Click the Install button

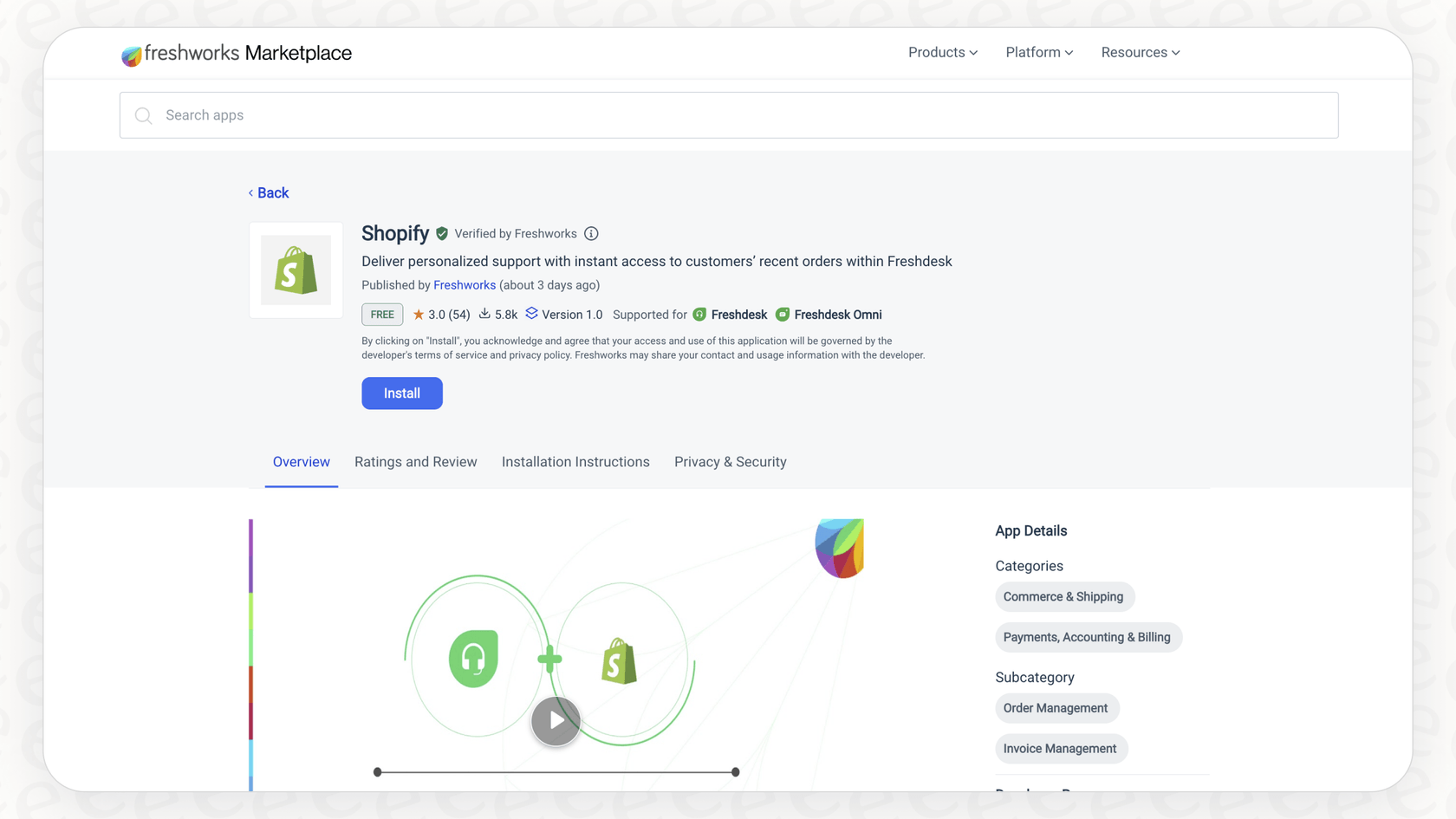point(401,393)
